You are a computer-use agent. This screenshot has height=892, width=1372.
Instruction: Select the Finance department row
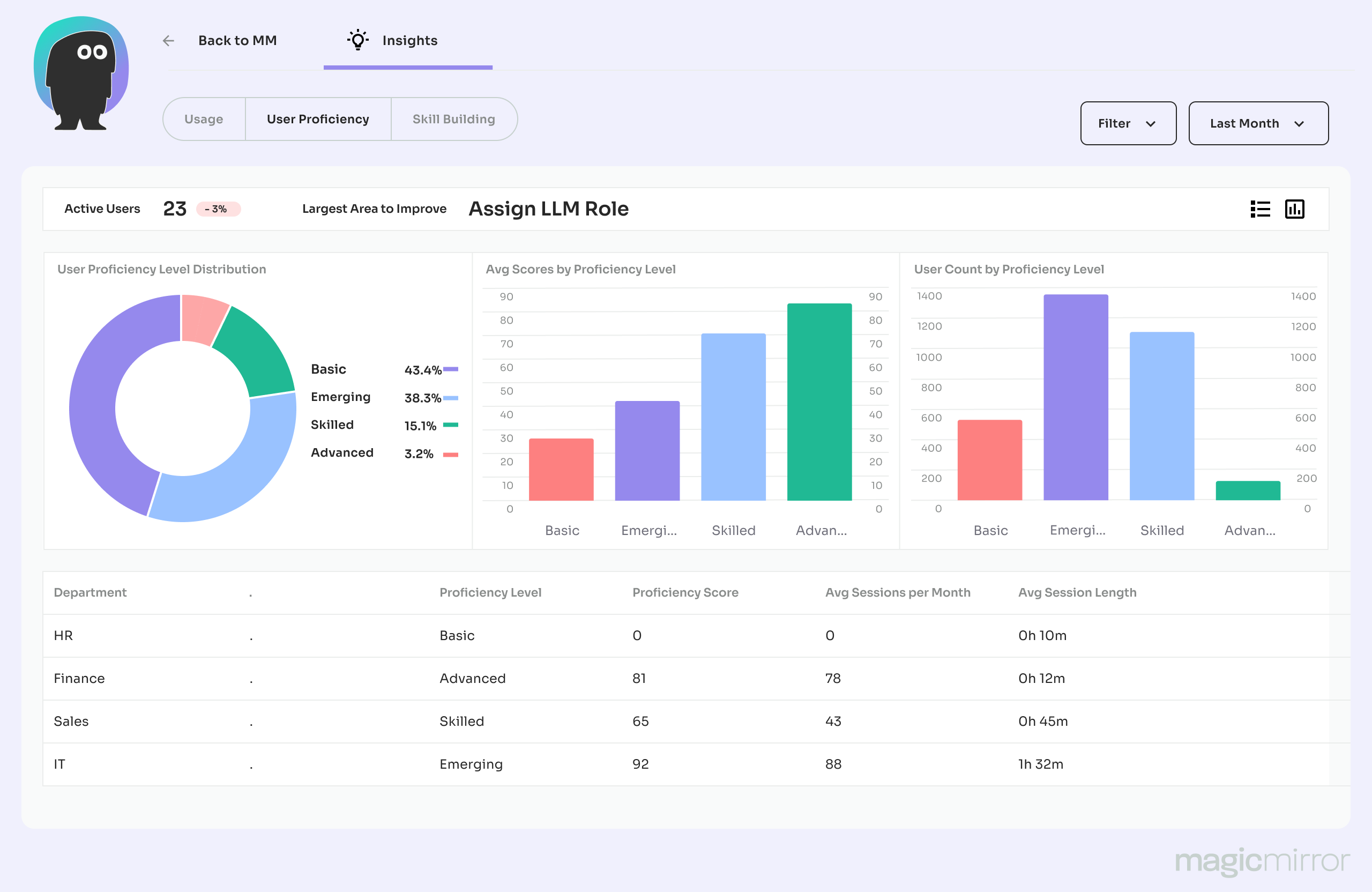tap(79, 678)
